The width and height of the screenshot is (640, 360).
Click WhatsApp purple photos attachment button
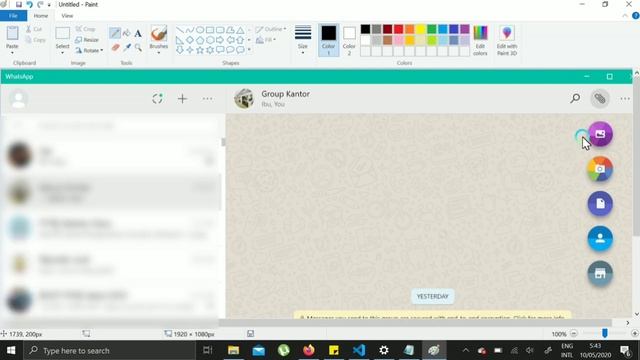(600, 134)
